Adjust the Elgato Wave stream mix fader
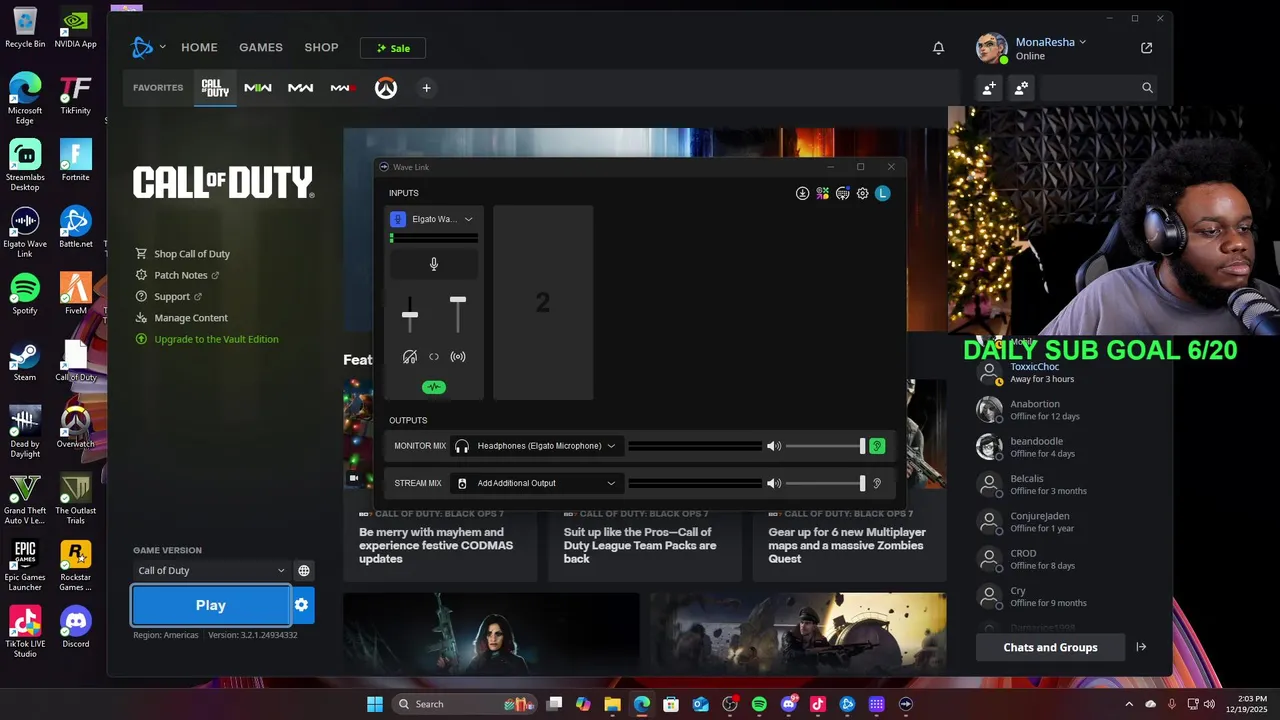1280x720 pixels. (458, 300)
